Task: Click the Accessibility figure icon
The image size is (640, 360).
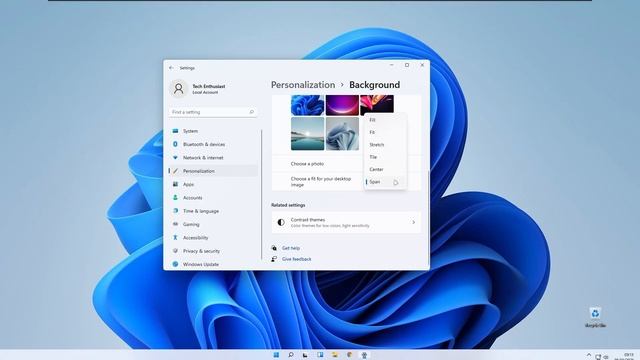Action: [x=176, y=238]
